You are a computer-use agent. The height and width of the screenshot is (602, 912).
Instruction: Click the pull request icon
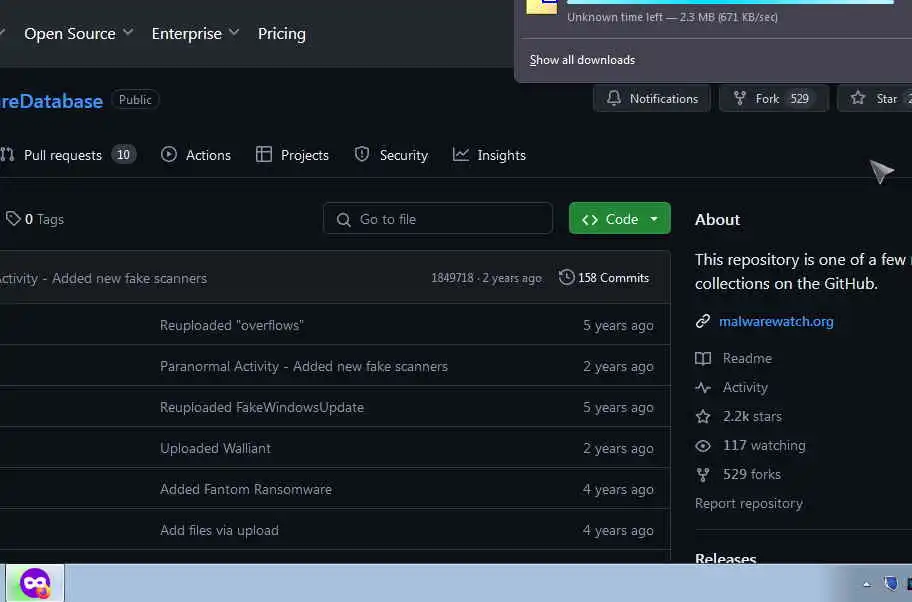click(8, 155)
